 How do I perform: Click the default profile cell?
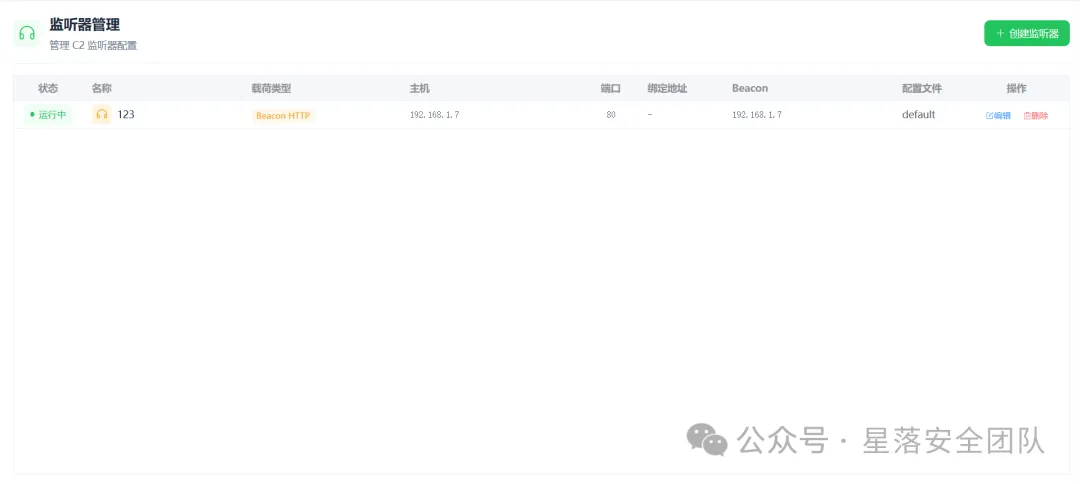(x=919, y=114)
